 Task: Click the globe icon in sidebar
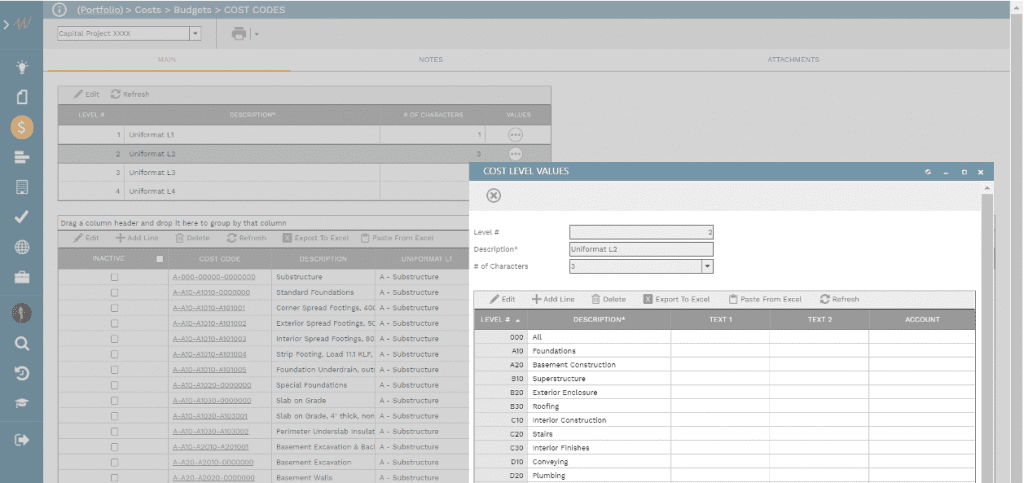22,247
